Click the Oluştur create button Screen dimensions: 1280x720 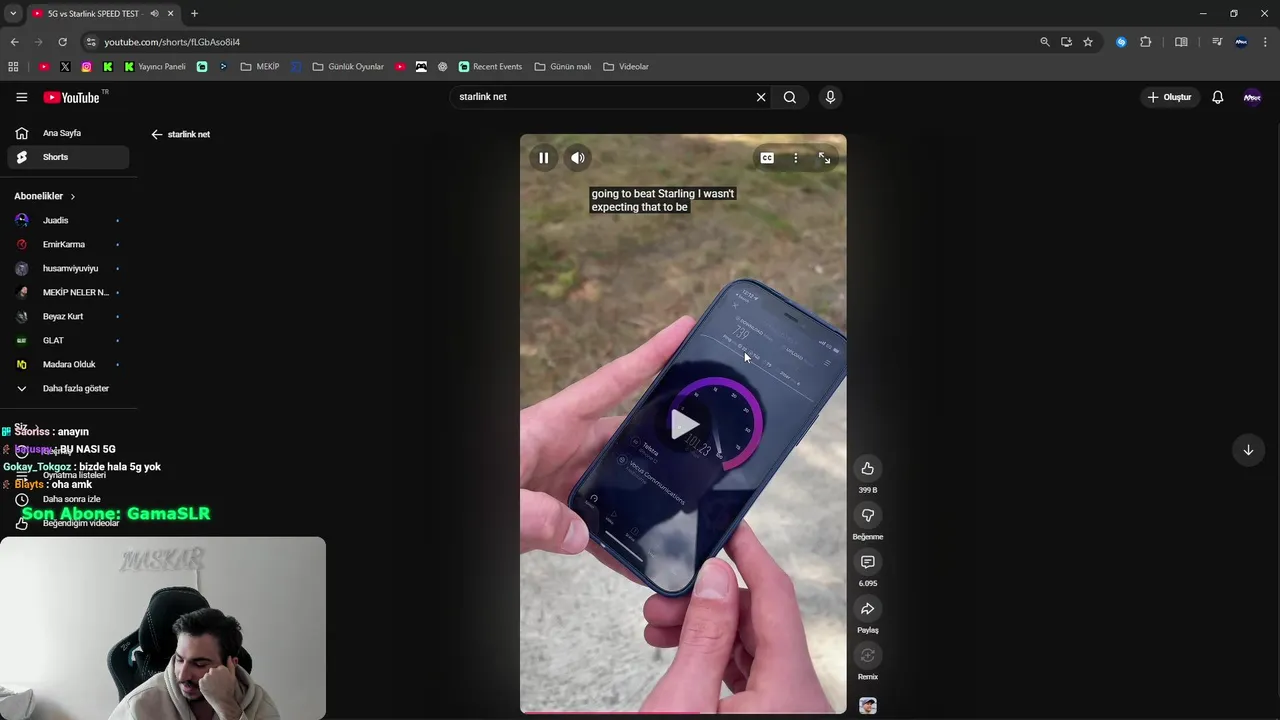point(1169,97)
